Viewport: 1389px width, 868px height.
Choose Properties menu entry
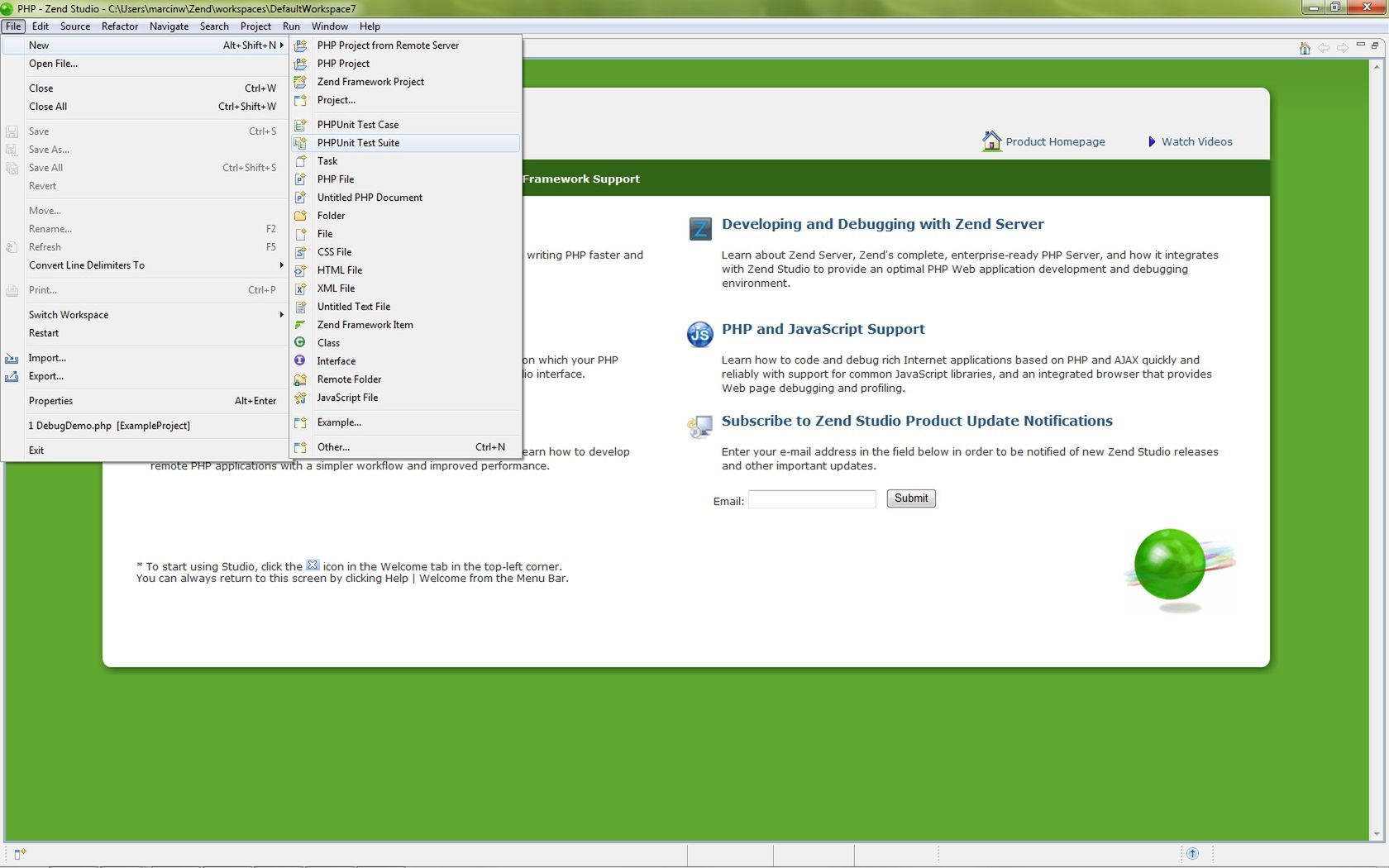coord(145,401)
